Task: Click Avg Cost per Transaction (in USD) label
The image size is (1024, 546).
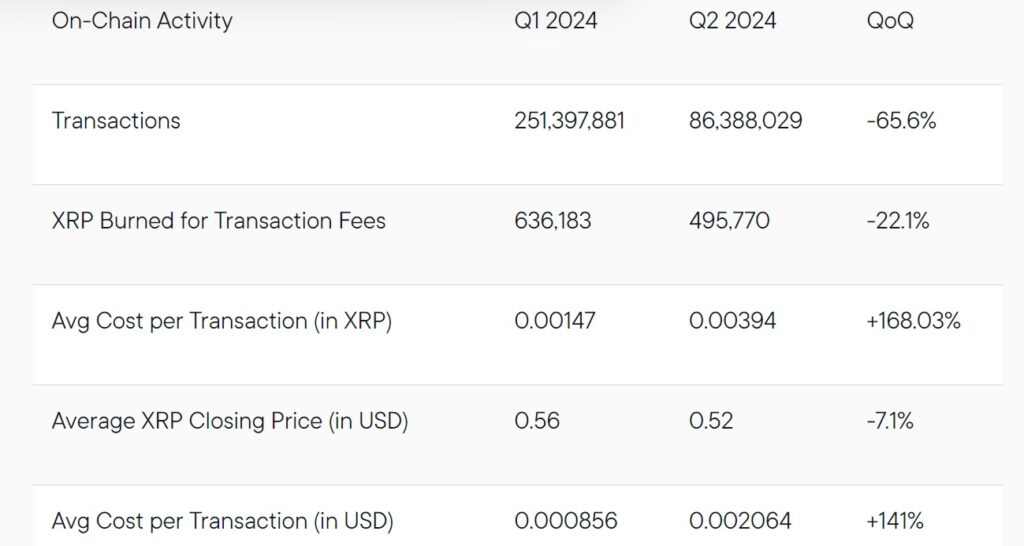Action: click(222, 521)
